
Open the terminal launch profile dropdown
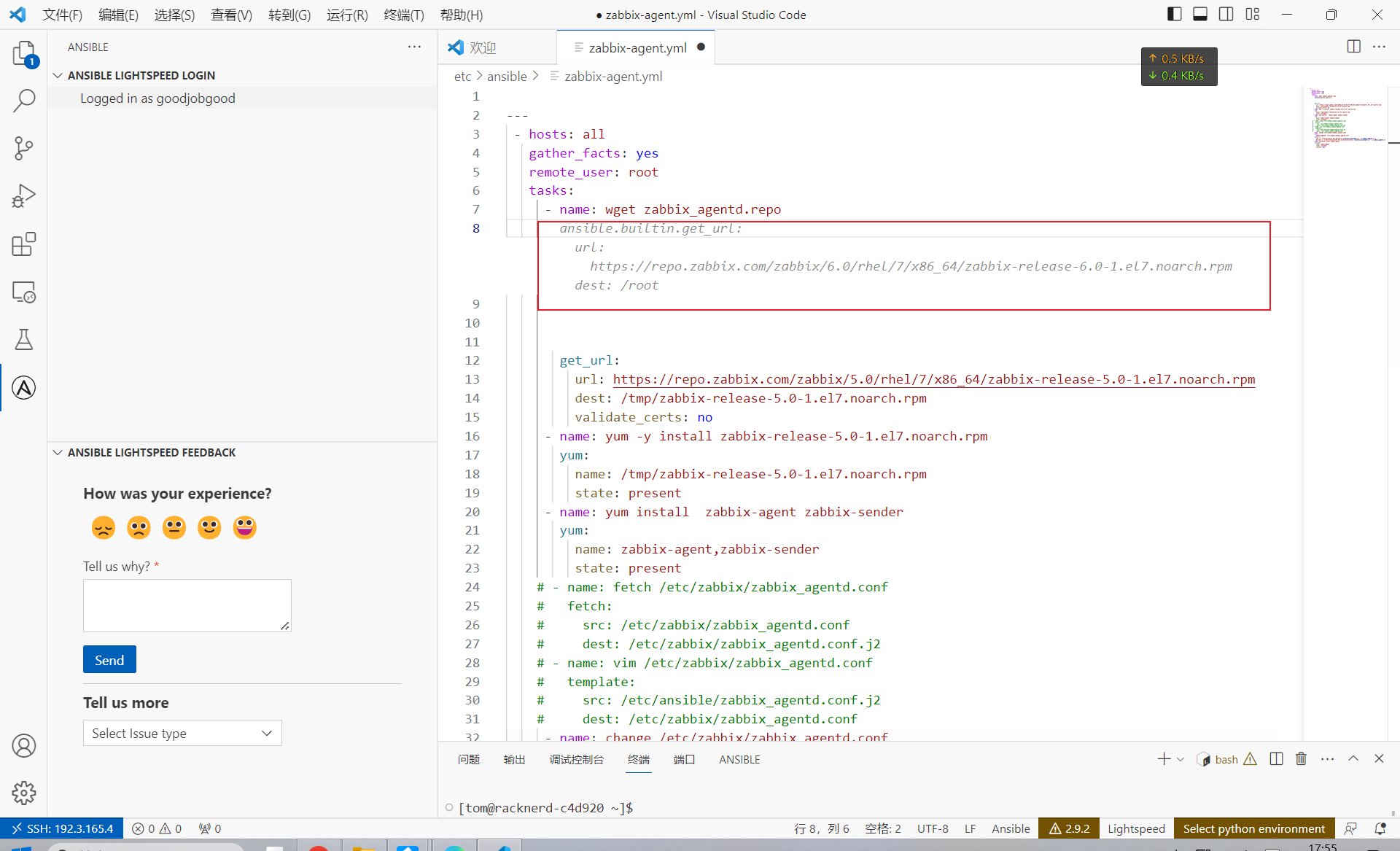1181,759
